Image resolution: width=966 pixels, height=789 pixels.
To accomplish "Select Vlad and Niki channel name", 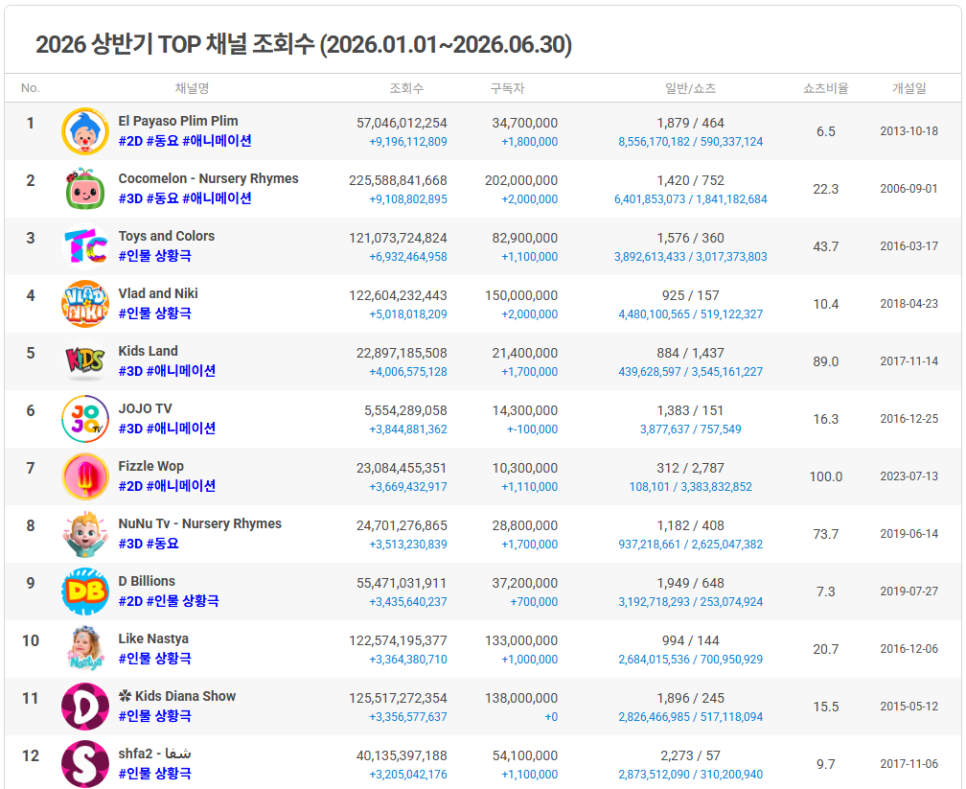I will pos(158,293).
